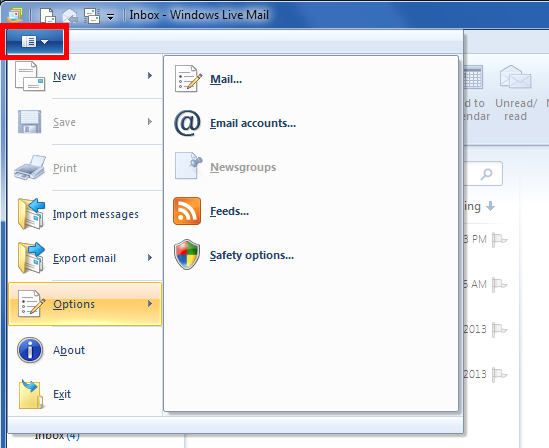
Task: Click the Save floppy disk icon
Action: [x=29, y=122]
